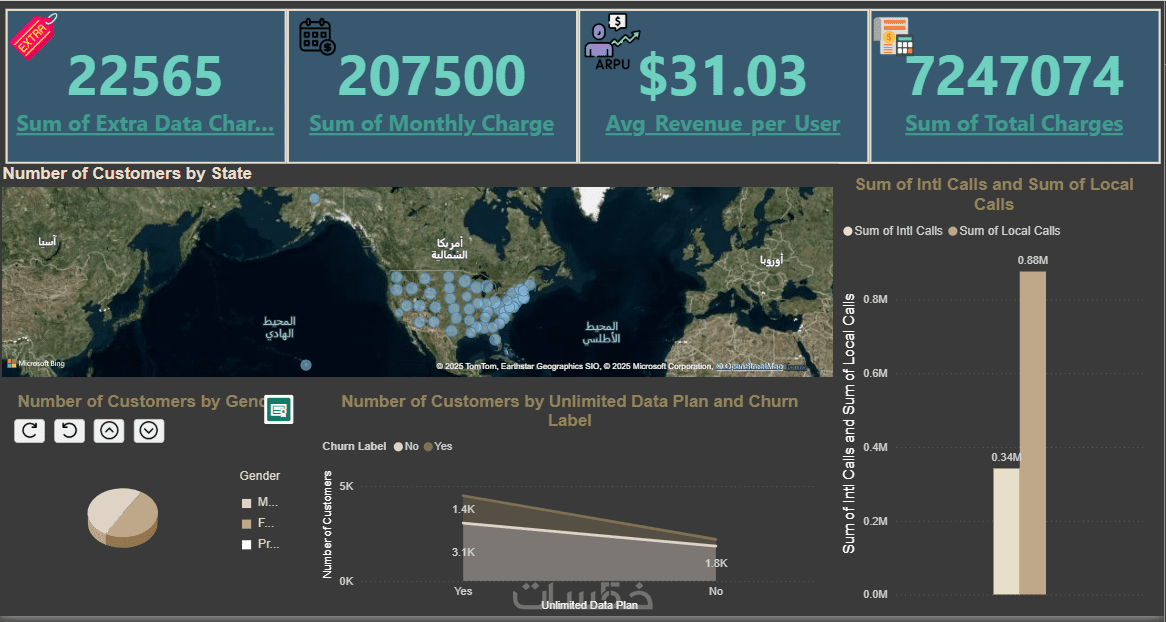Click the pink Extra price tag icon
This screenshot has height=622, width=1166.
32,36
